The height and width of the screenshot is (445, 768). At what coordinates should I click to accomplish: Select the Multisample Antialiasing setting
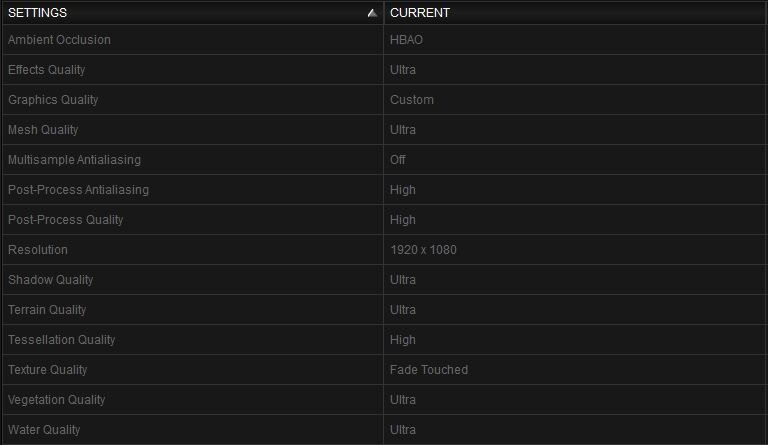74,160
